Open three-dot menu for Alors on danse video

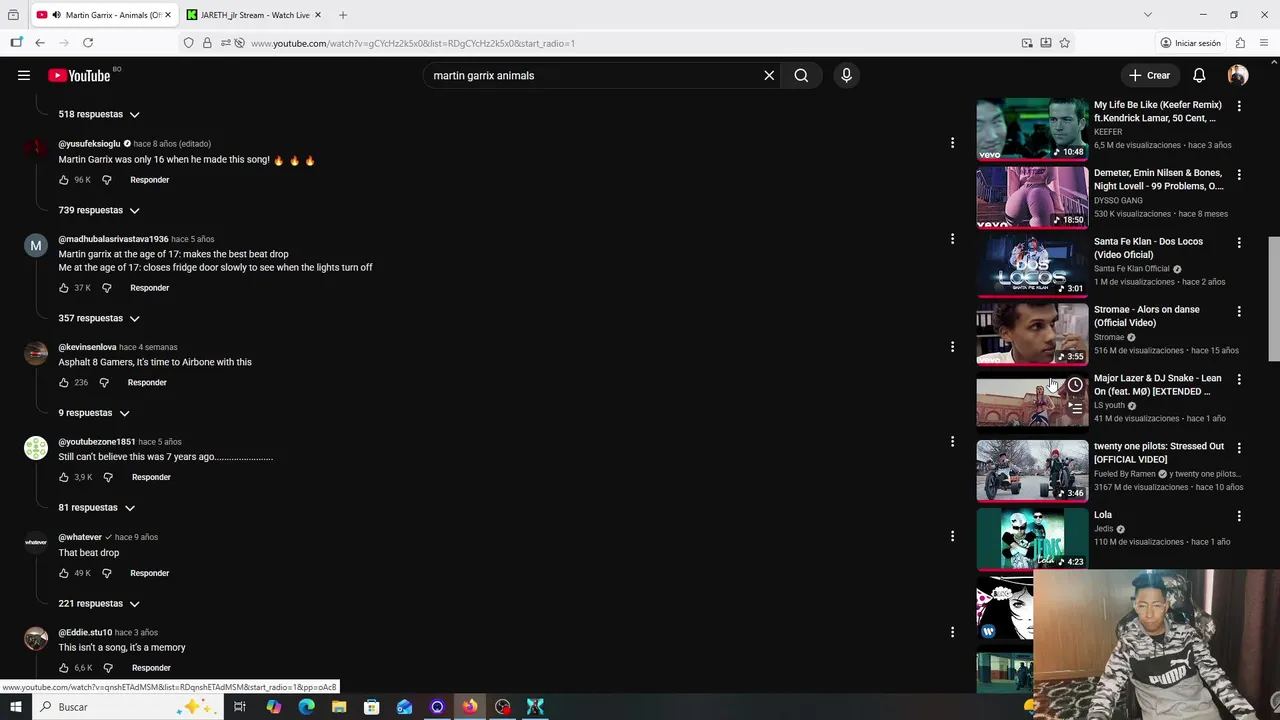(x=1239, y=311)
